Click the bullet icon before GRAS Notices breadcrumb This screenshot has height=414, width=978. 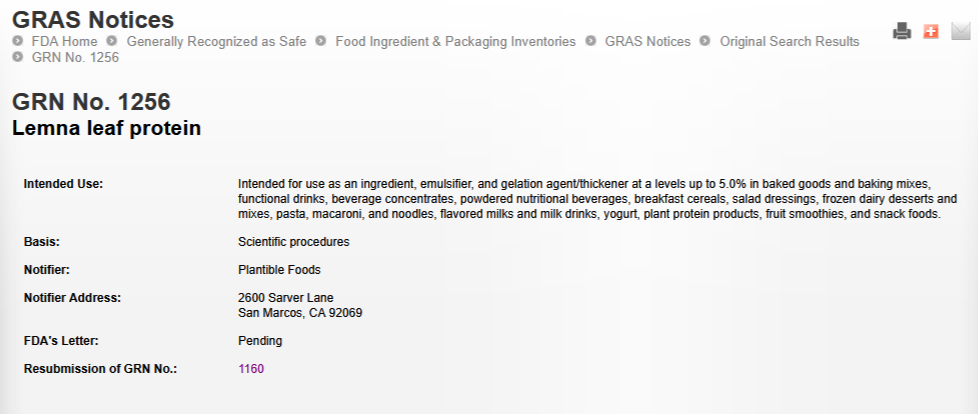(x=591, y=41)
